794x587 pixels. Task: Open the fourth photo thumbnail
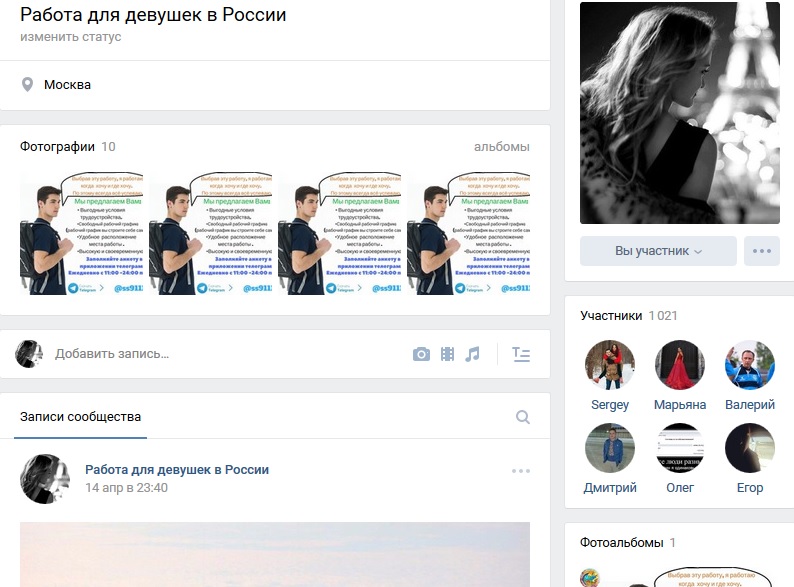click(x=468, y=233)
